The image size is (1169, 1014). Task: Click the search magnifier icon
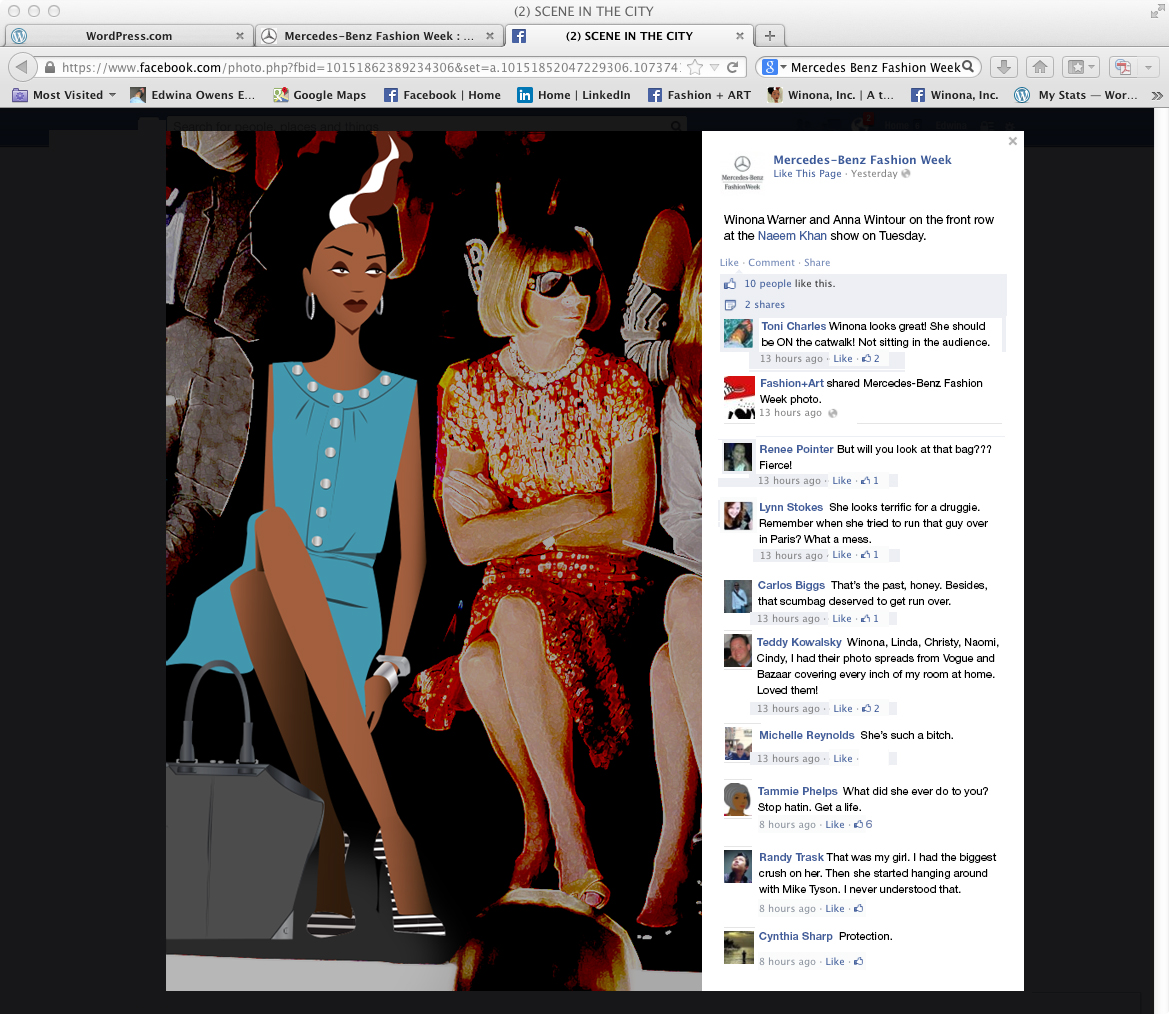968,67
